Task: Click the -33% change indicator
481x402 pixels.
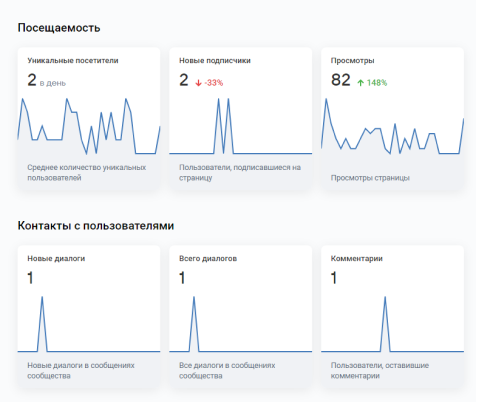Action: coord(214,83)
